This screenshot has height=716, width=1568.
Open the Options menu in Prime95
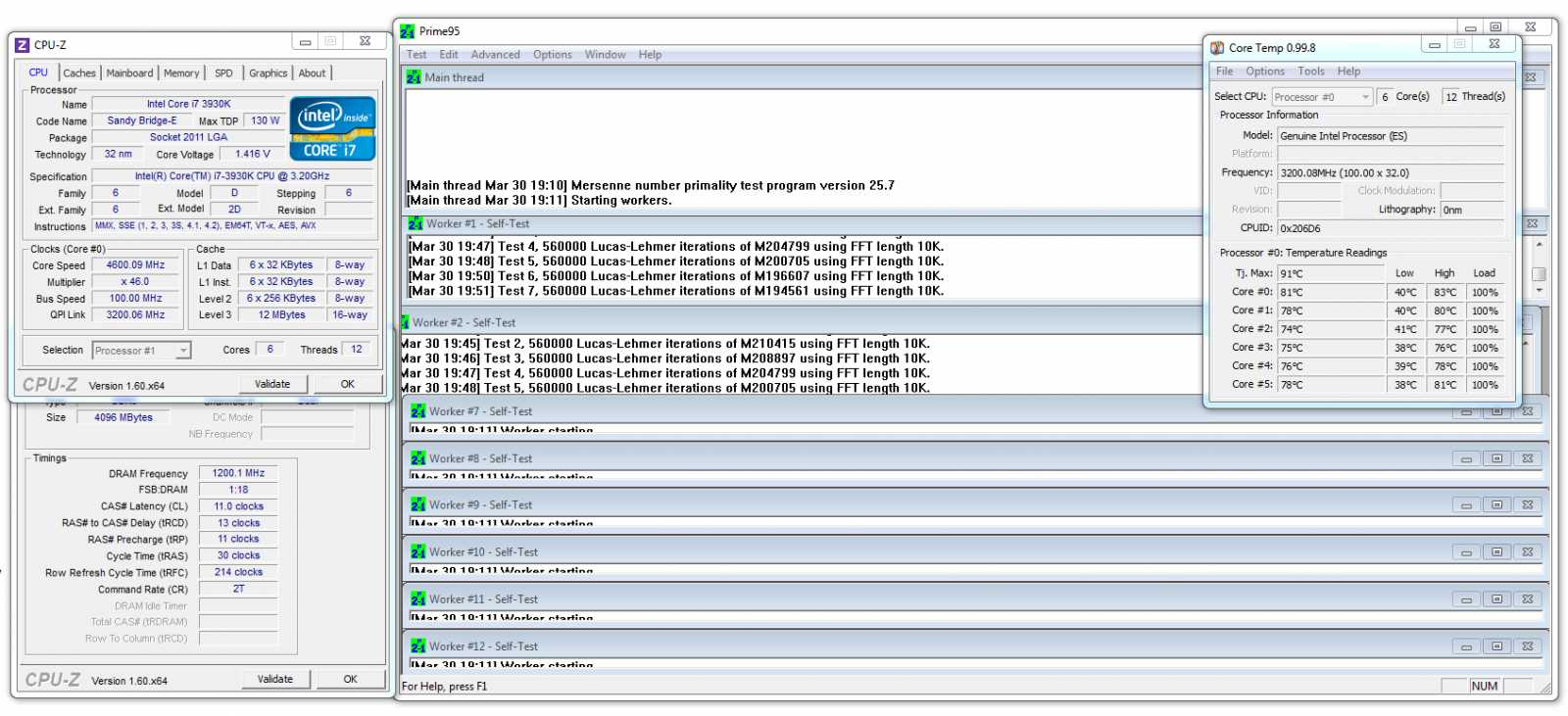(553, 55)
